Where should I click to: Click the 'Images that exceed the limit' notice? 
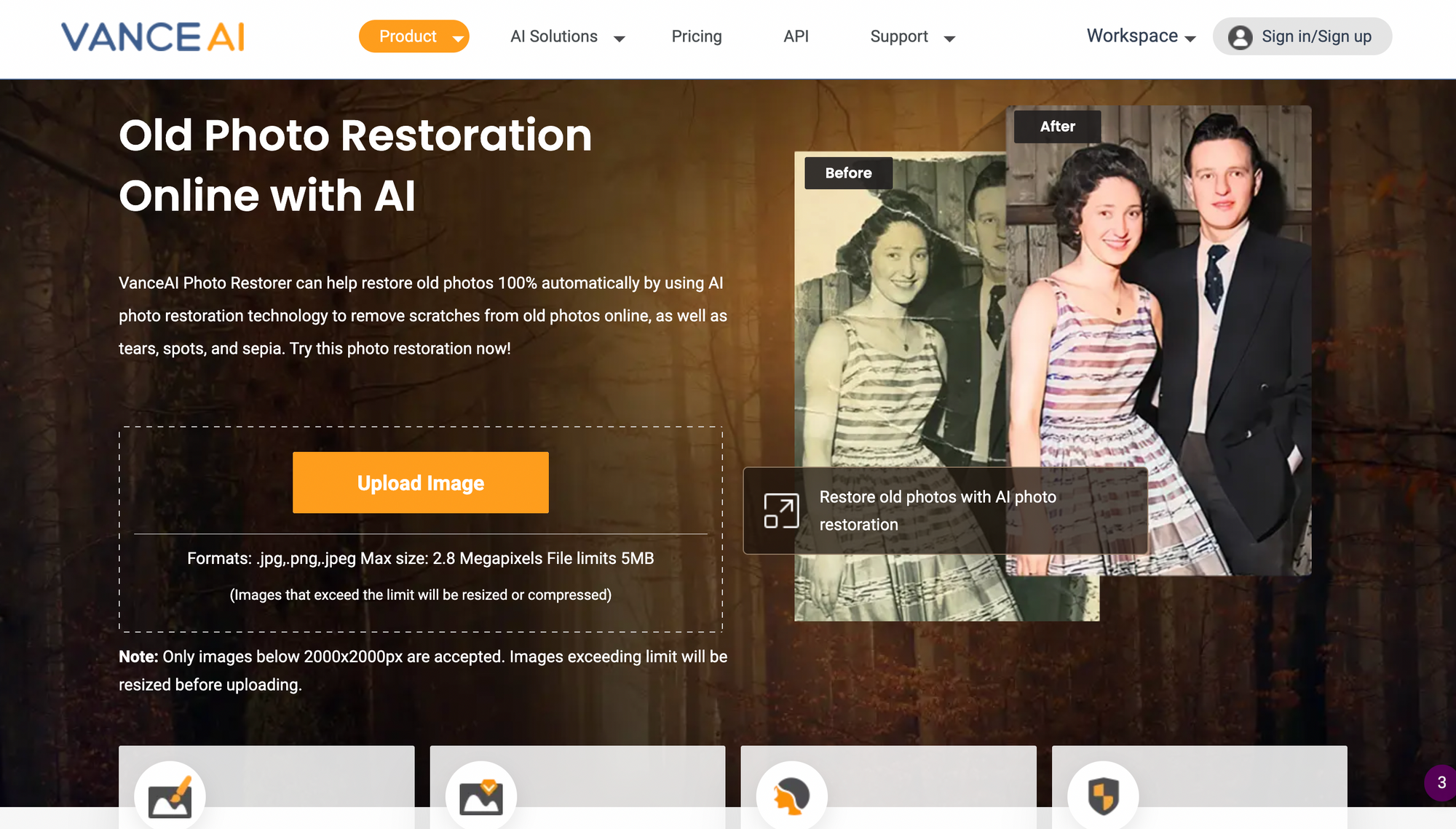[420, 595]
